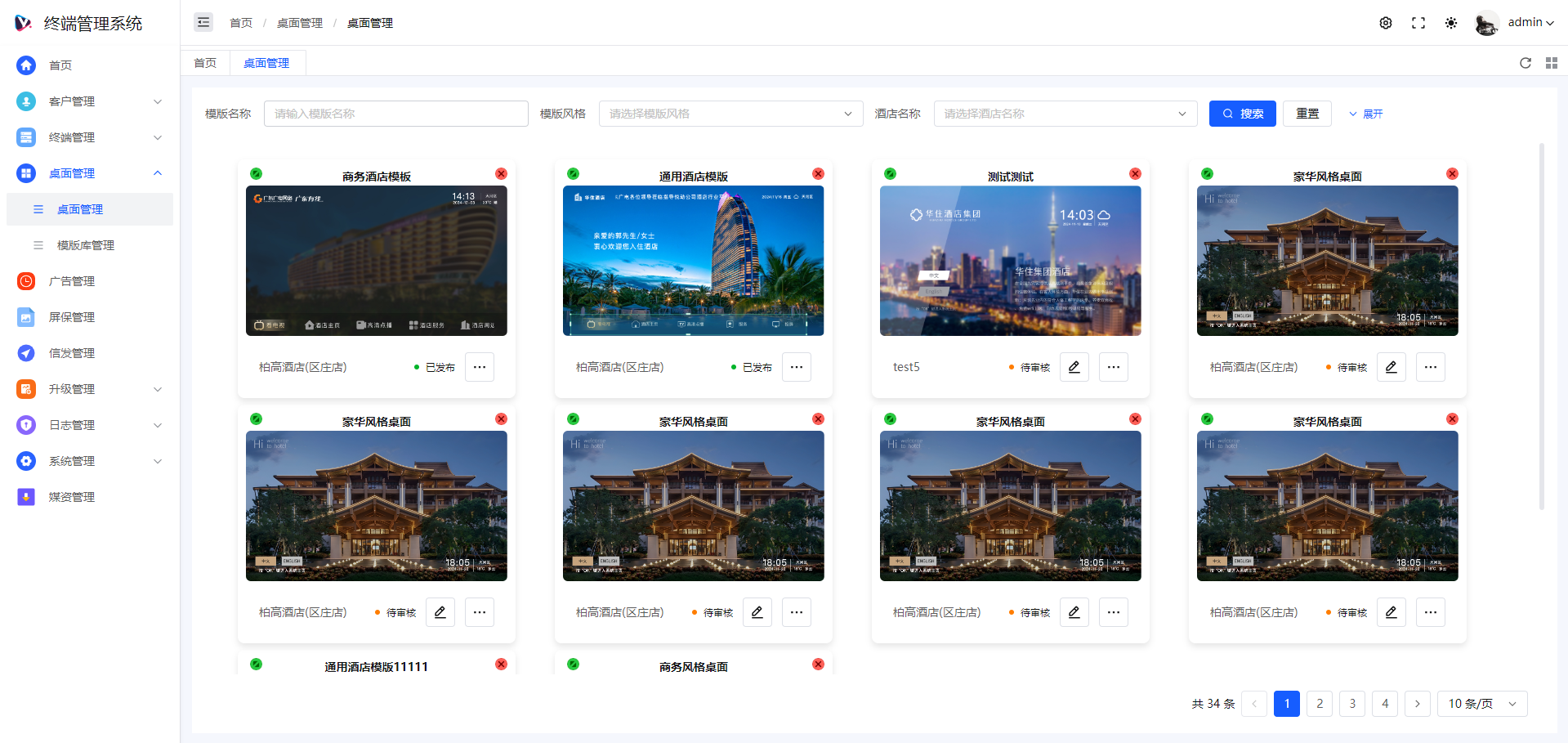Image resolution: width=1568 pixels, height=743 pixels.
Task: Click green edit badge on 测试测试 card
Action: [x=890, y=174]
